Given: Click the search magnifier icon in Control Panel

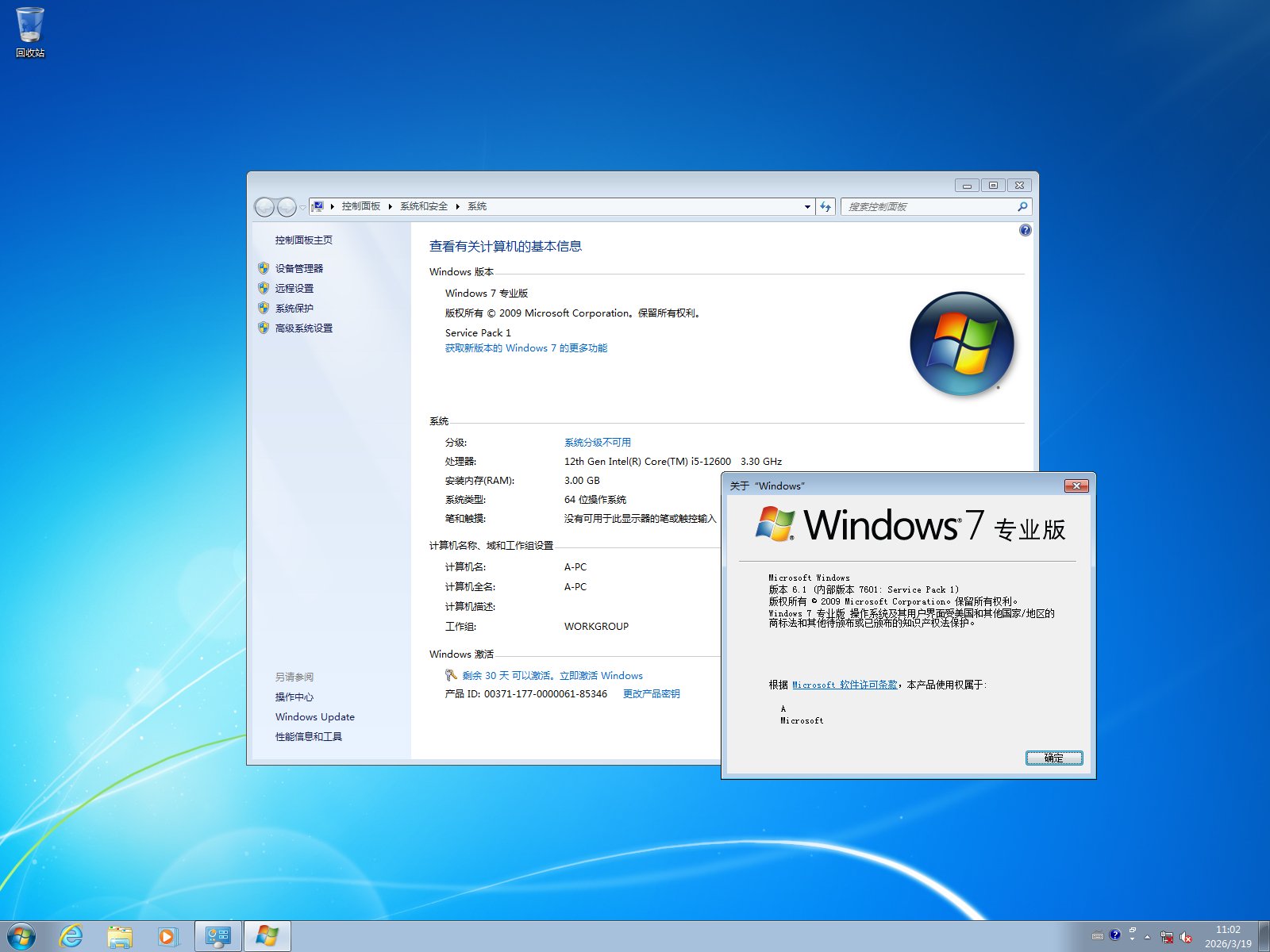Looking at the screenshot, I should (1022, 206).
